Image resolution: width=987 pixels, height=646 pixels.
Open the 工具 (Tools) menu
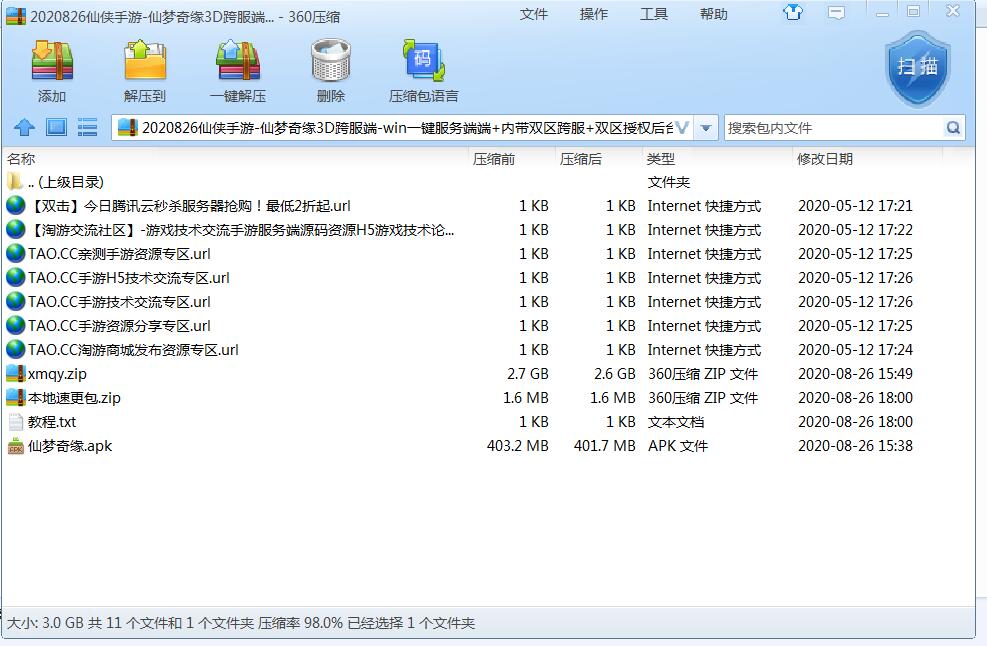(x=653, y=14)
